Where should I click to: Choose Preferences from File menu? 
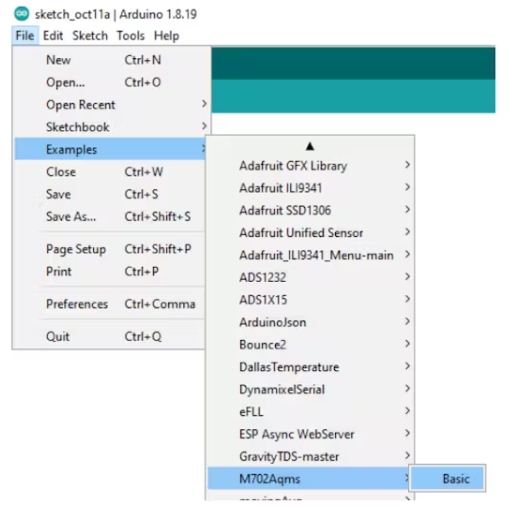point(110,304)
